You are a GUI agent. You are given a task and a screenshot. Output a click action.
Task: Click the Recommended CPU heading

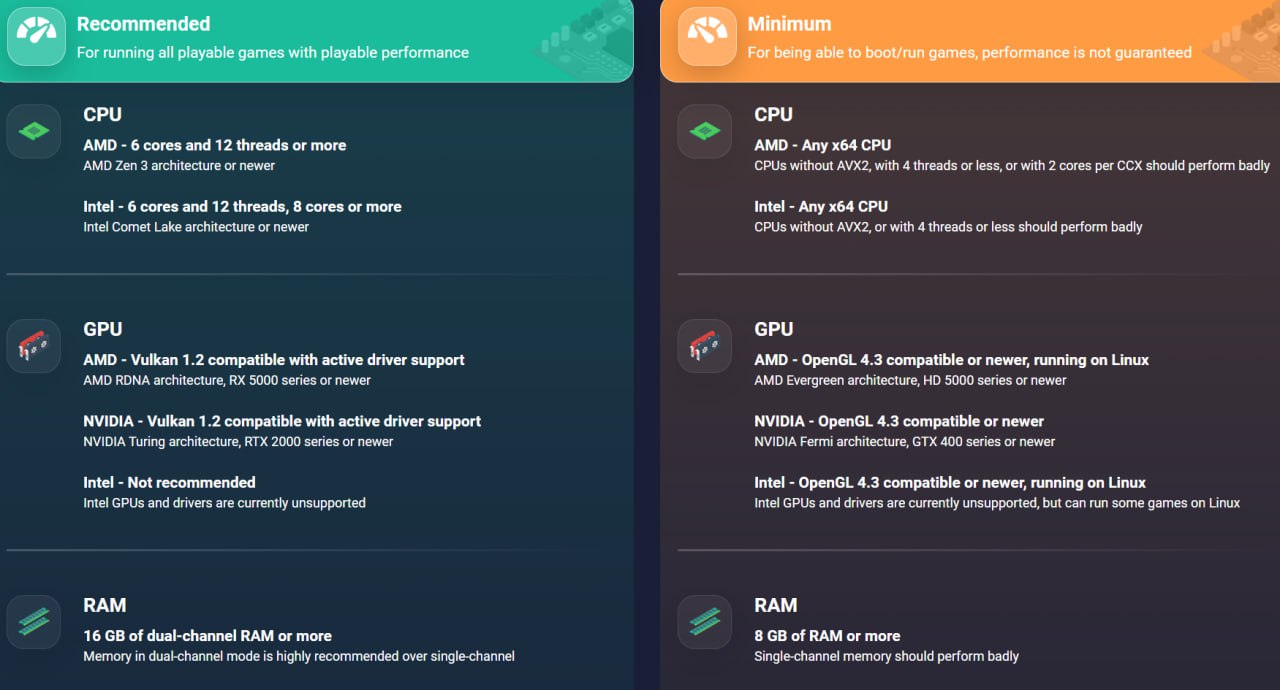102,114
